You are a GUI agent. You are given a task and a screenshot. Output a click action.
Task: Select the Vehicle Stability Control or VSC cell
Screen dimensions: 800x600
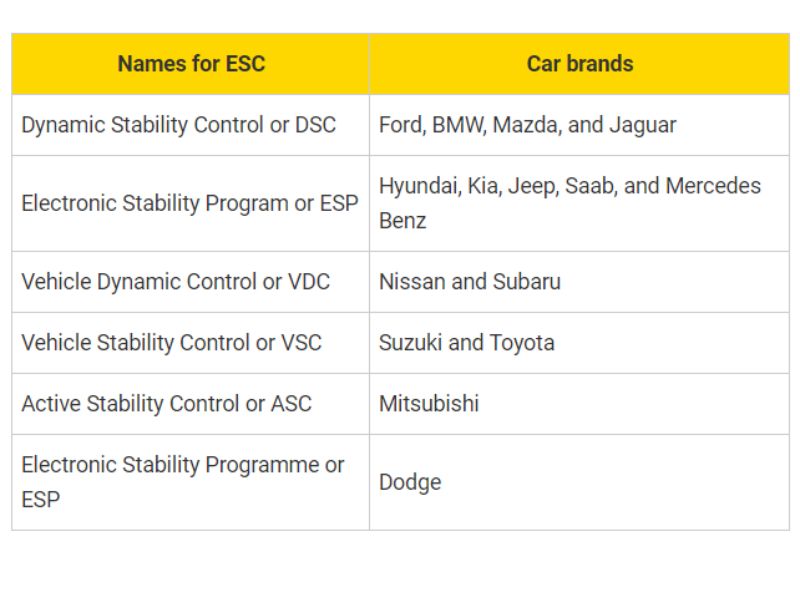click(x=172, y=343)
